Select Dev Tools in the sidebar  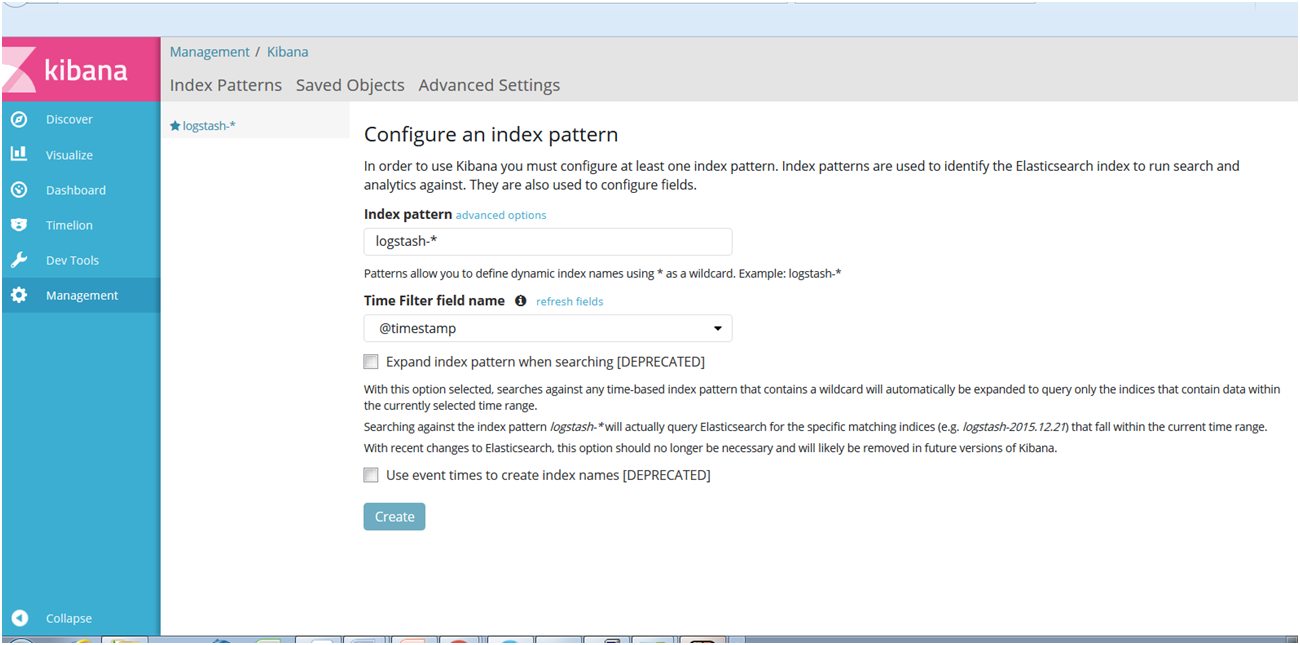[x=72, y=260]
